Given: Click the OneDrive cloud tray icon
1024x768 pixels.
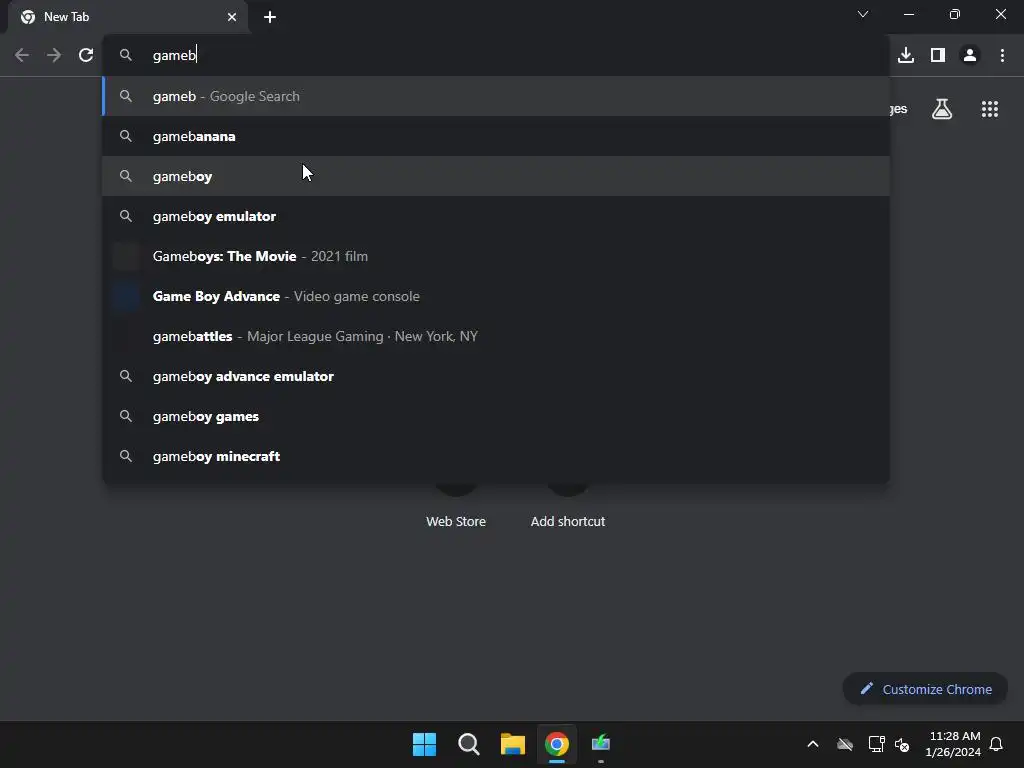Looking at the screenshot, I should point(845,744).
